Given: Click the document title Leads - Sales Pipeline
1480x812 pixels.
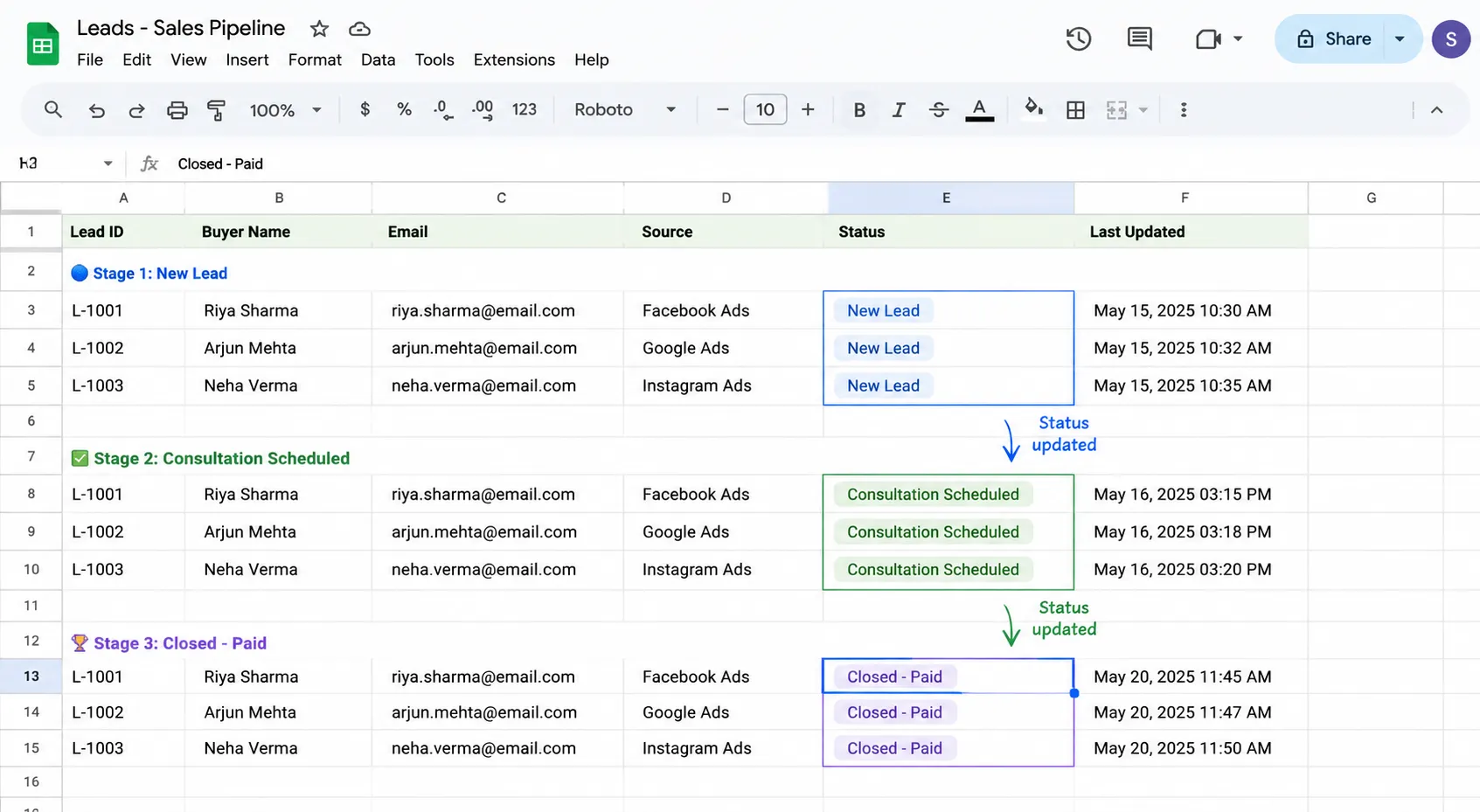Looking at the screenshot, I should (x=181, y=28).
